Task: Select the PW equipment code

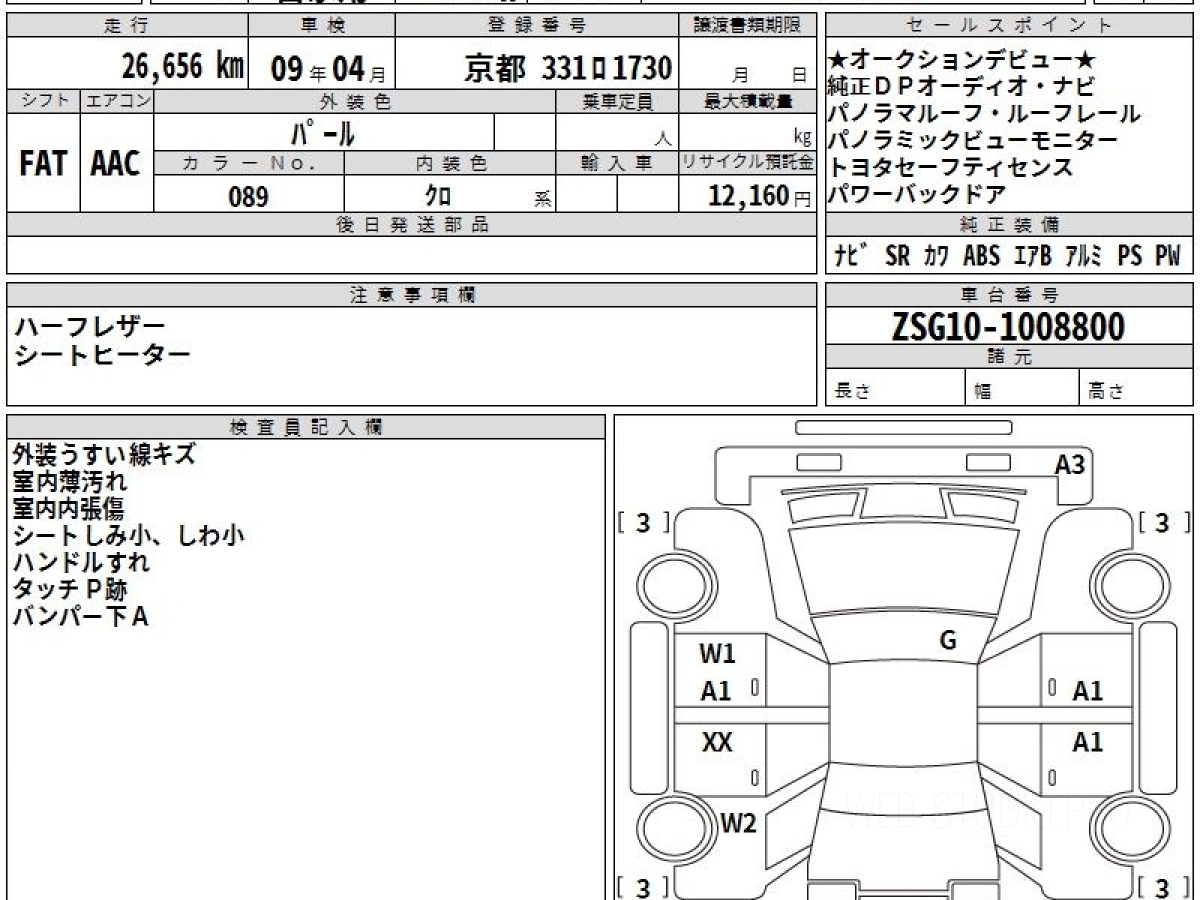Action: coord(1168,256)
